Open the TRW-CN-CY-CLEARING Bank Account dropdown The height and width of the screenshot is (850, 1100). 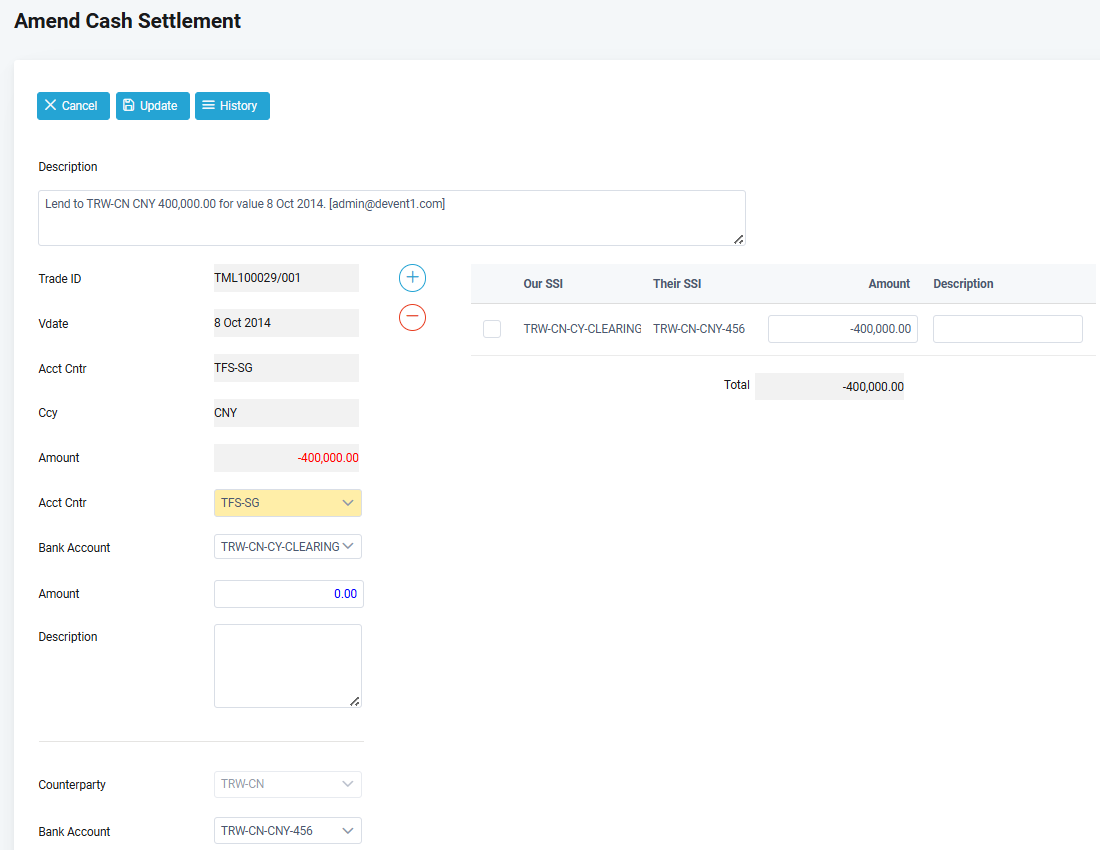coord(288,547)
